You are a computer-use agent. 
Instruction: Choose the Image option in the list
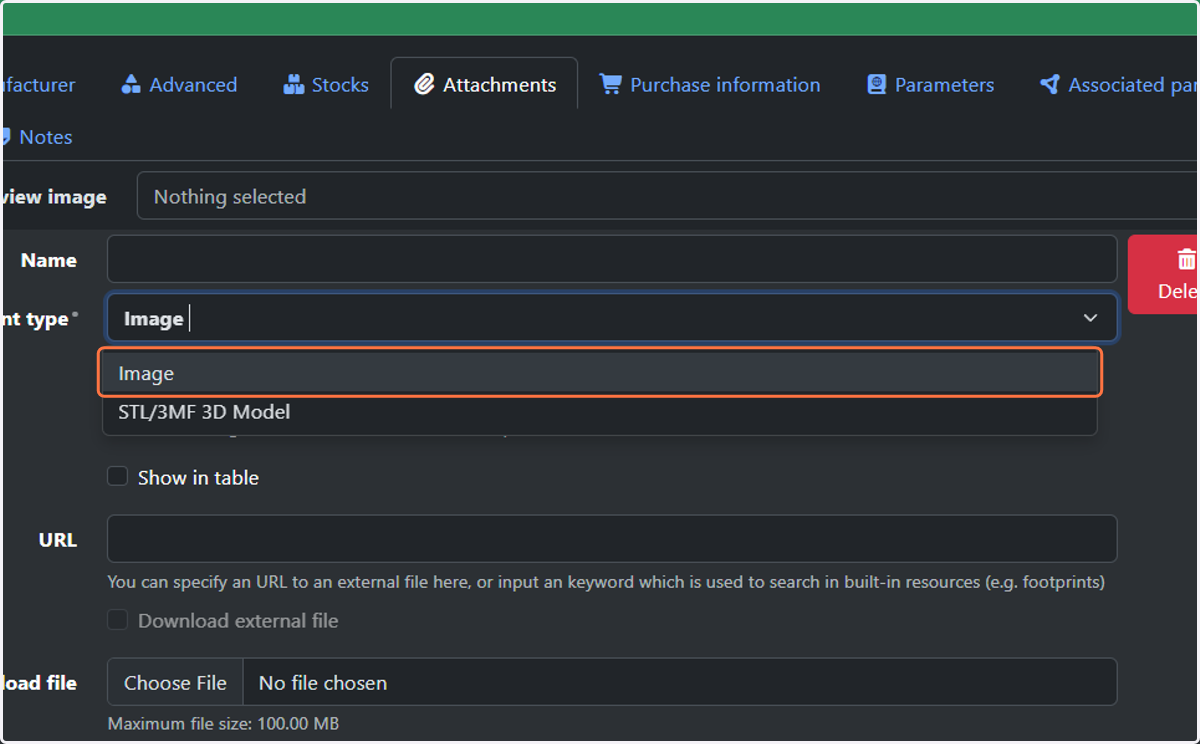coord(600,373)
